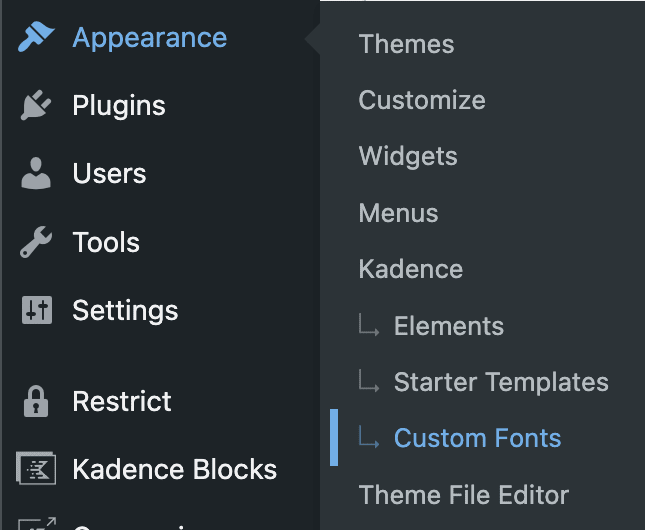Select Kadence in the Appearance submenu

pos(411,269)
